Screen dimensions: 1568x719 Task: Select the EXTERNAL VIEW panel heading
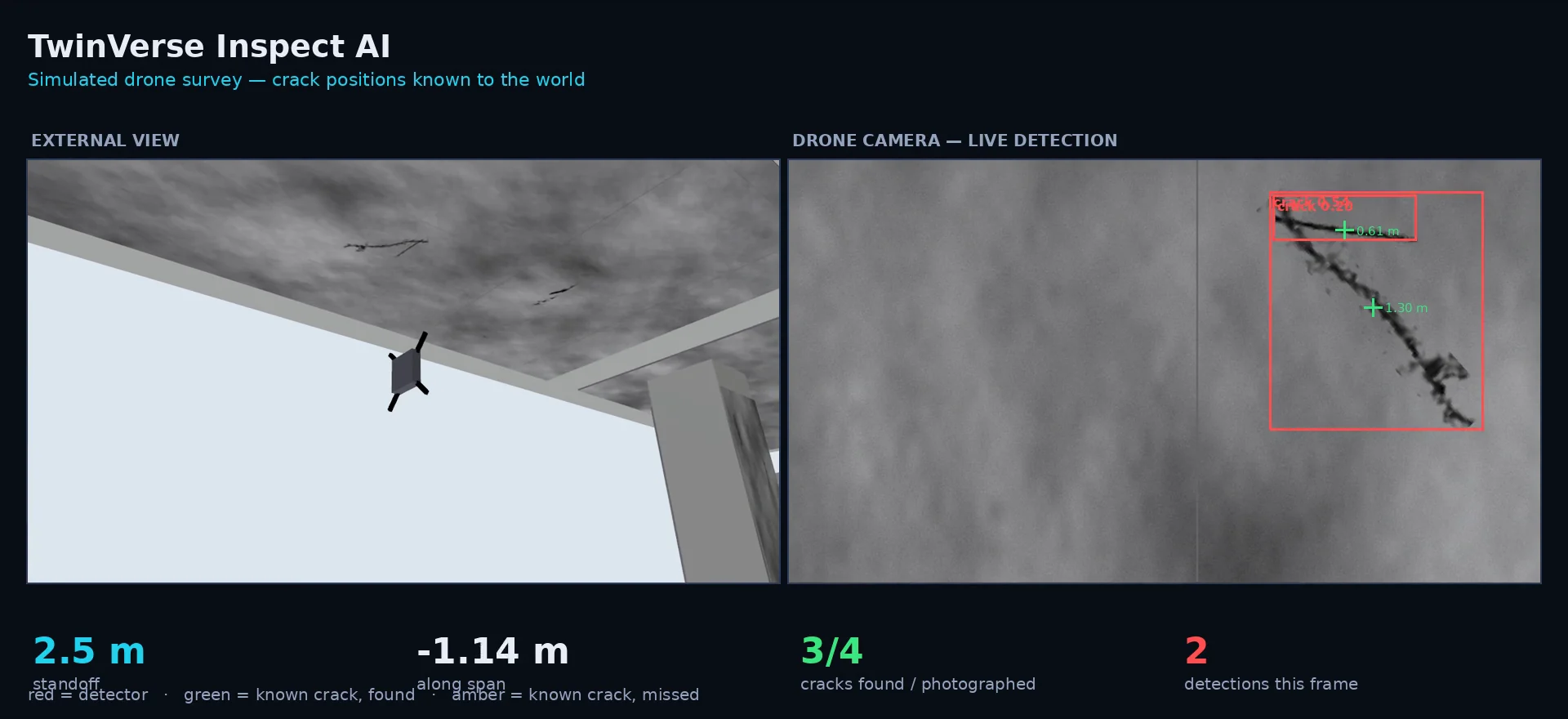(105, 141)
